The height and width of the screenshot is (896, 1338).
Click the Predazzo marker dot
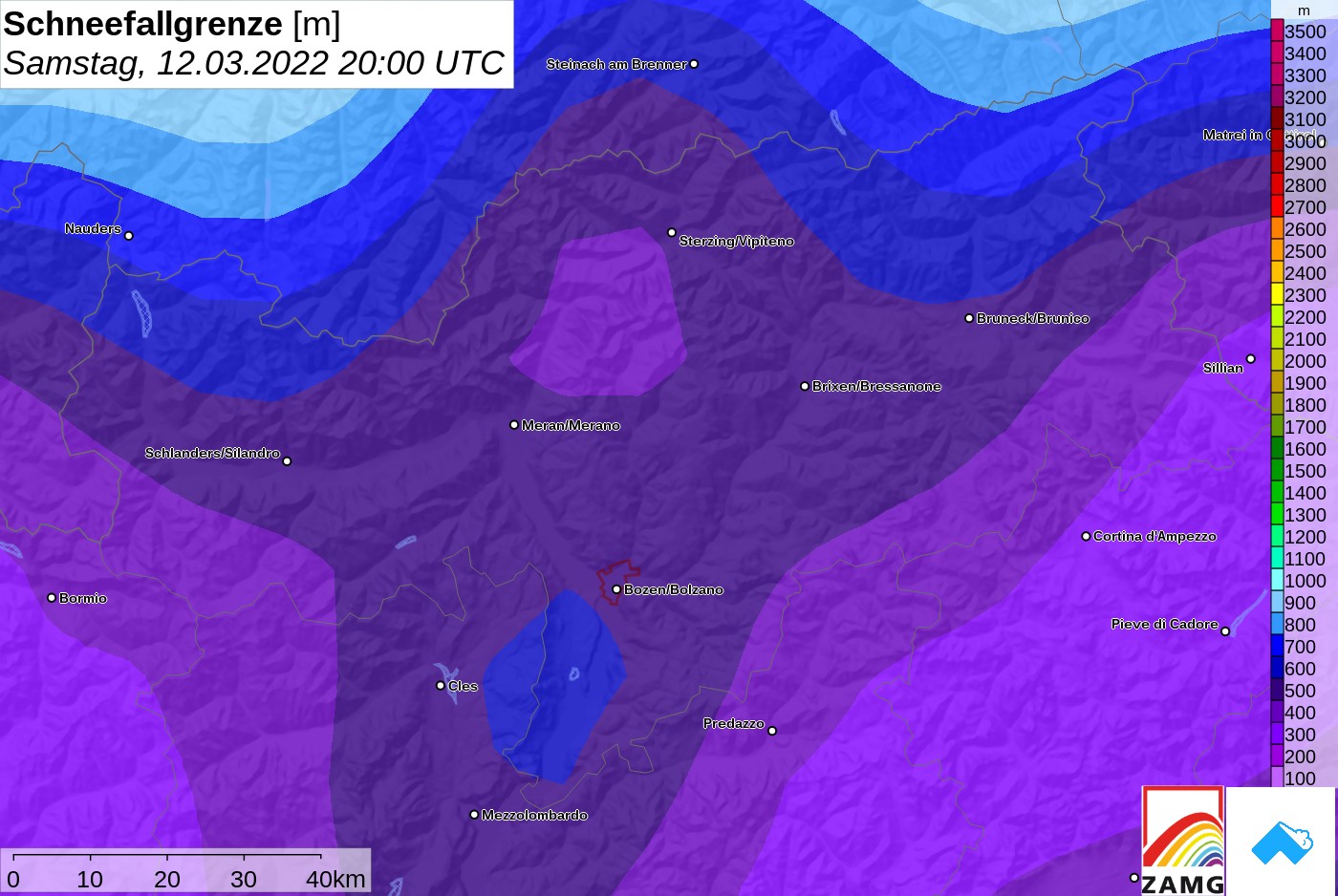pyautogui.click(x=772, y=731)
